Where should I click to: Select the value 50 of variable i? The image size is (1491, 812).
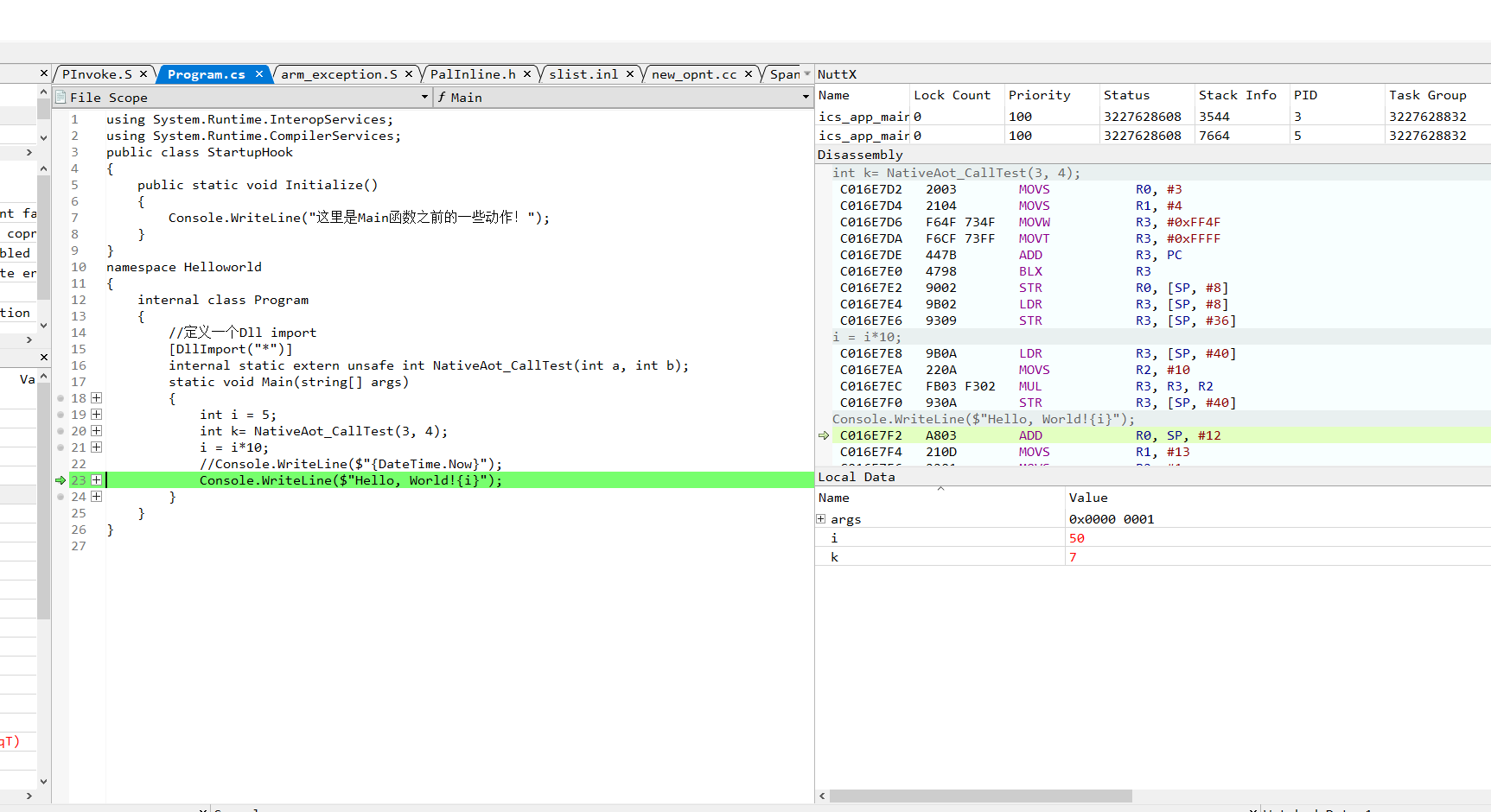point(1076,538)
